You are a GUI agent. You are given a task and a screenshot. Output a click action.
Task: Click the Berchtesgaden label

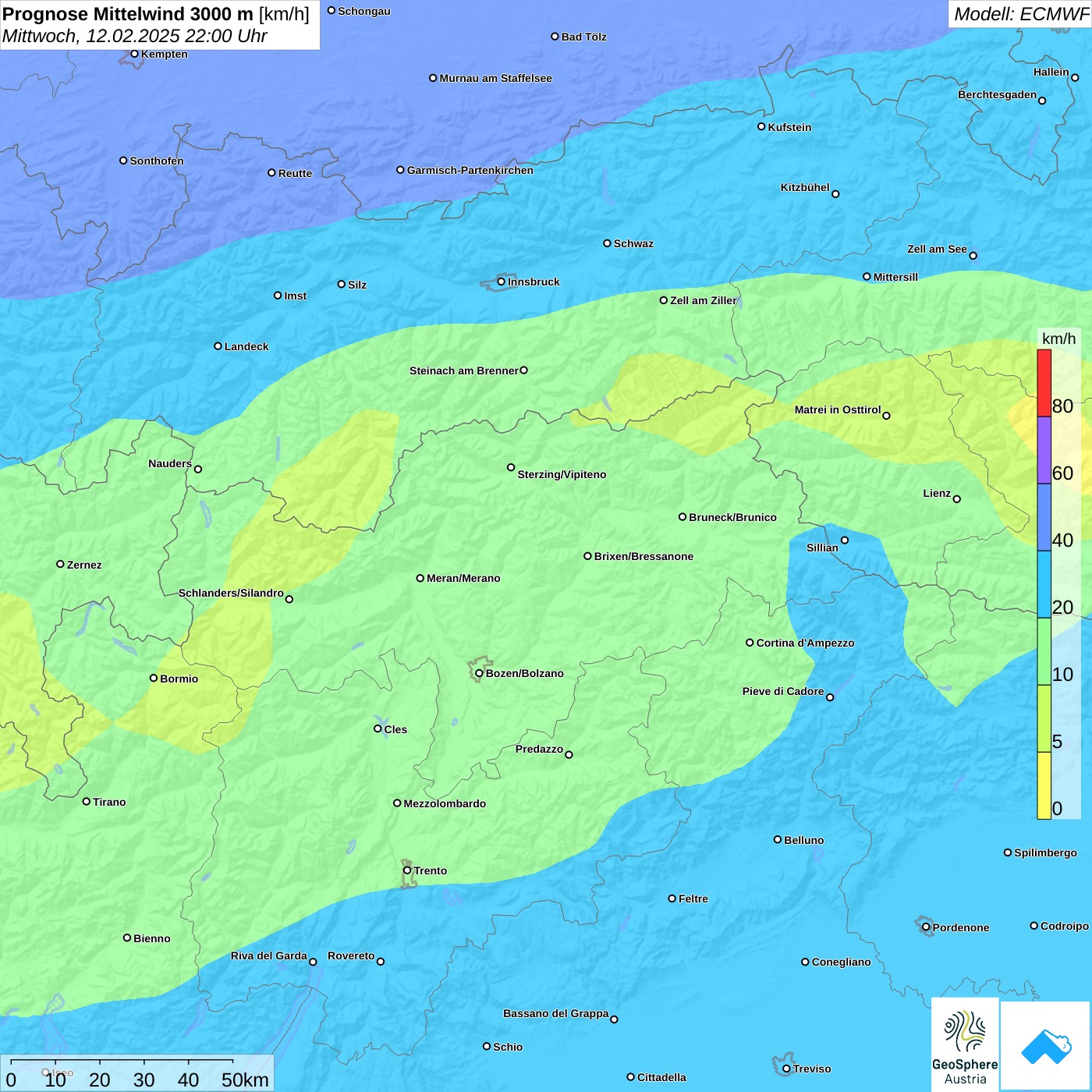click(998, 94)
